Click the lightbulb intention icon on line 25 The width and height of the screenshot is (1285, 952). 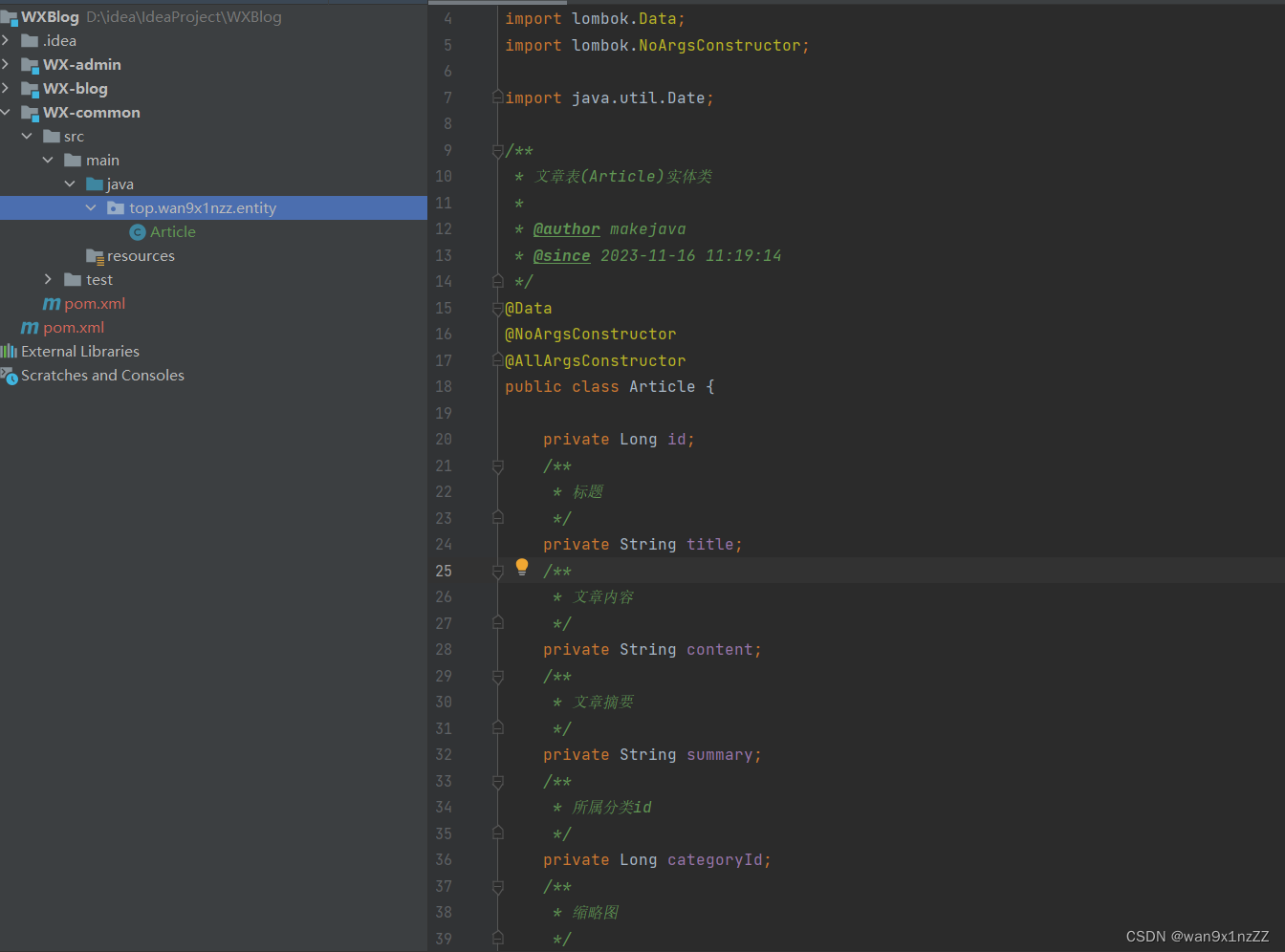522,566
